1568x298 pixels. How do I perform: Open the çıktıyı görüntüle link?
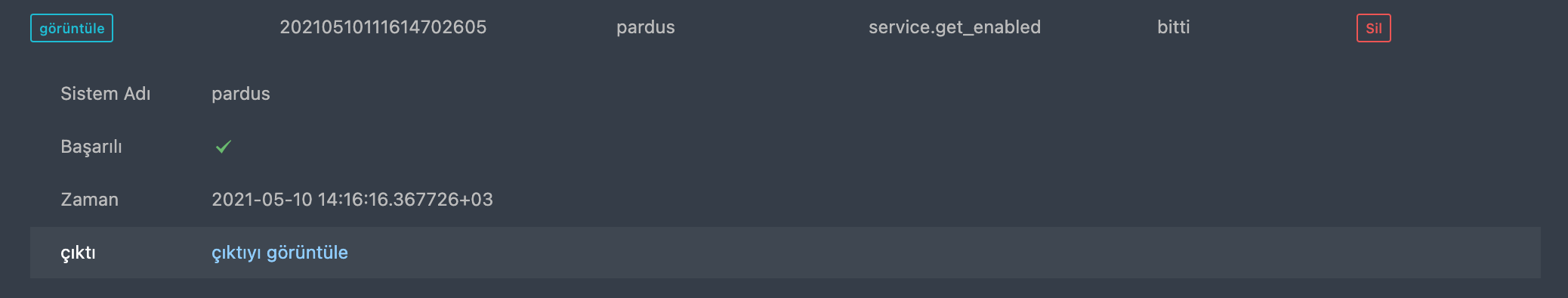[279, 253]
